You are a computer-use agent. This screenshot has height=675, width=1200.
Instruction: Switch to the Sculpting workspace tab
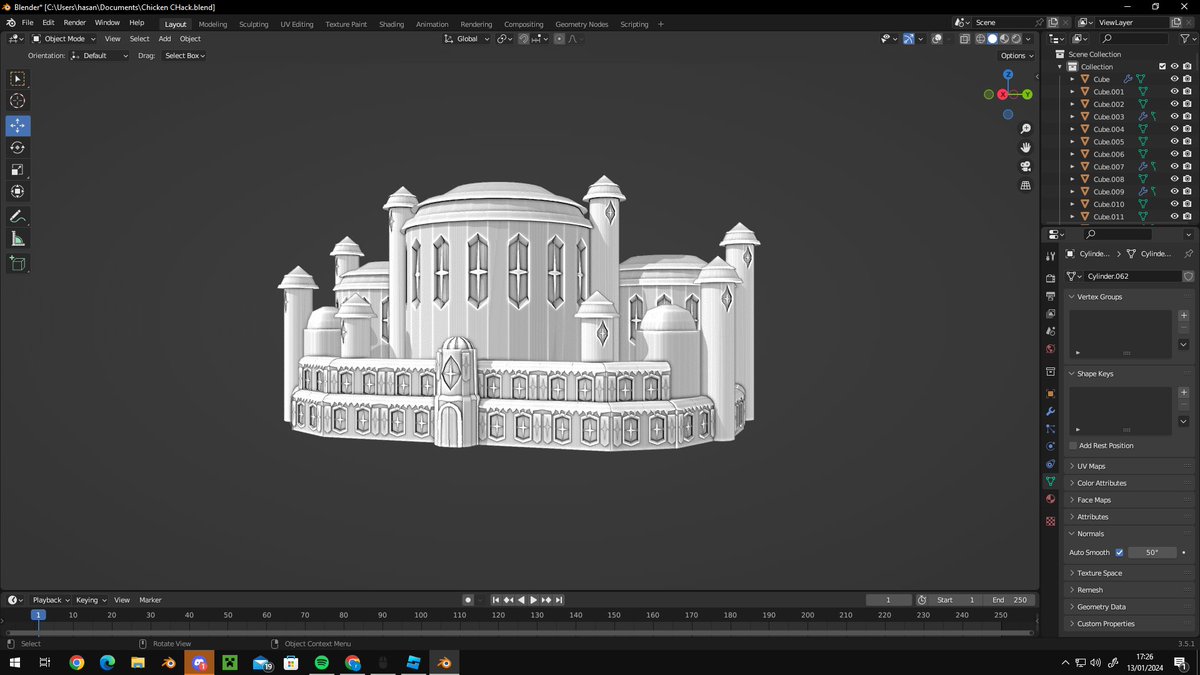253,23
